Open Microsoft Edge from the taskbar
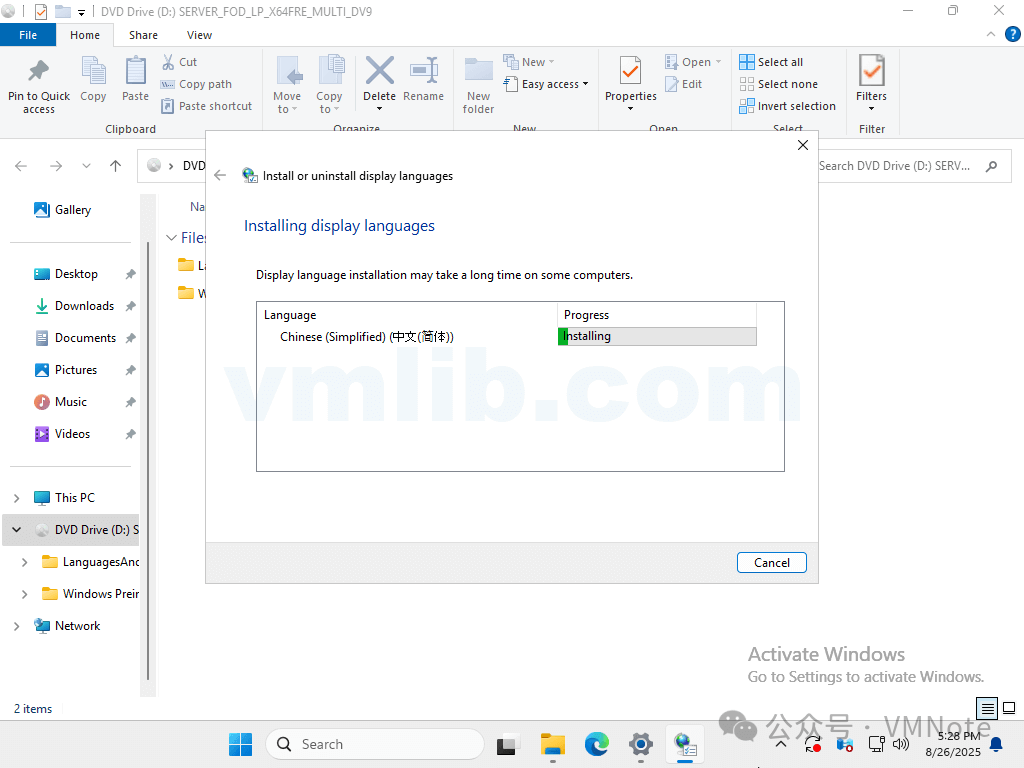 point(597,744)
